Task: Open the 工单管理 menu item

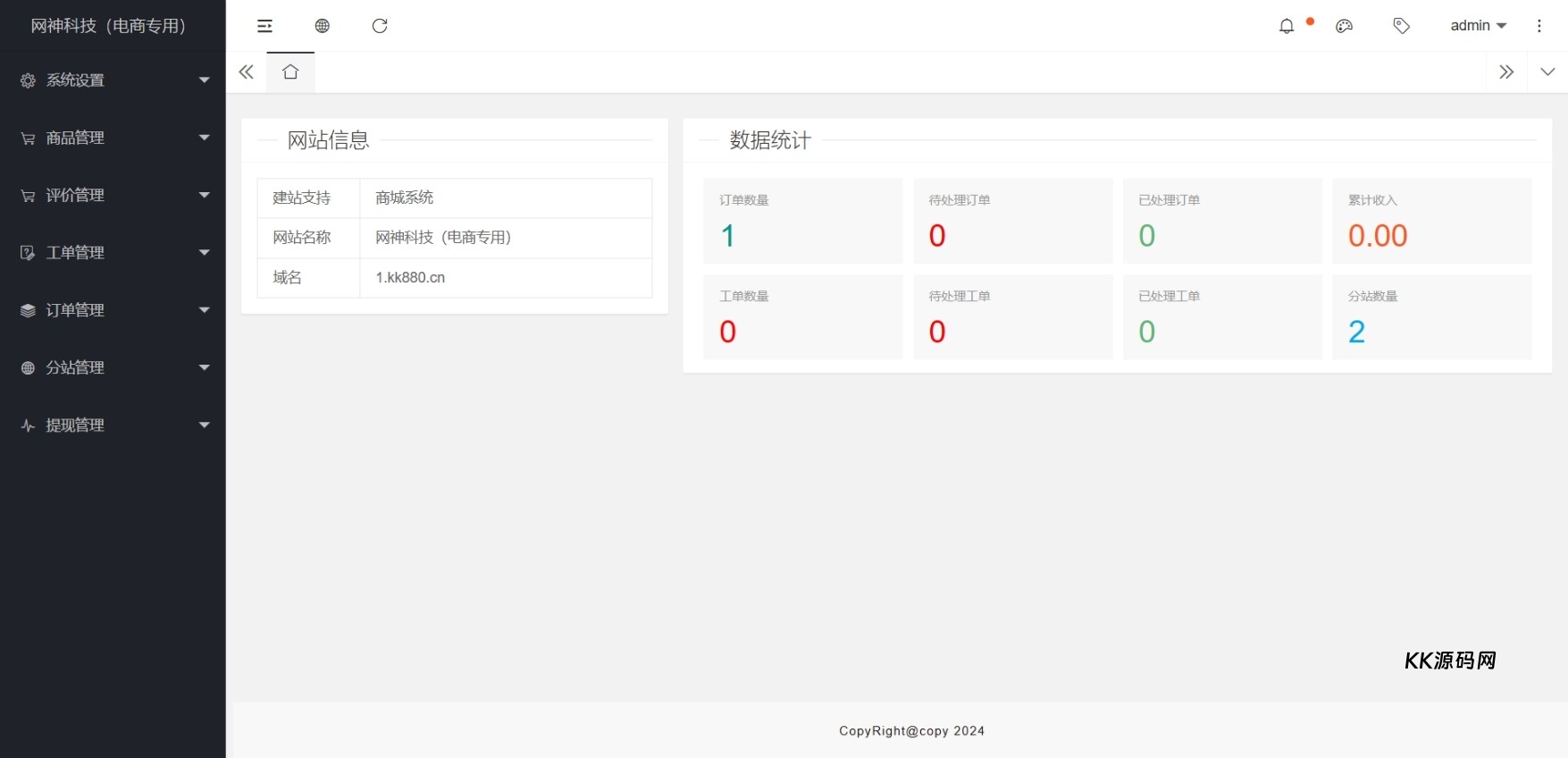Action: point(113,253)
